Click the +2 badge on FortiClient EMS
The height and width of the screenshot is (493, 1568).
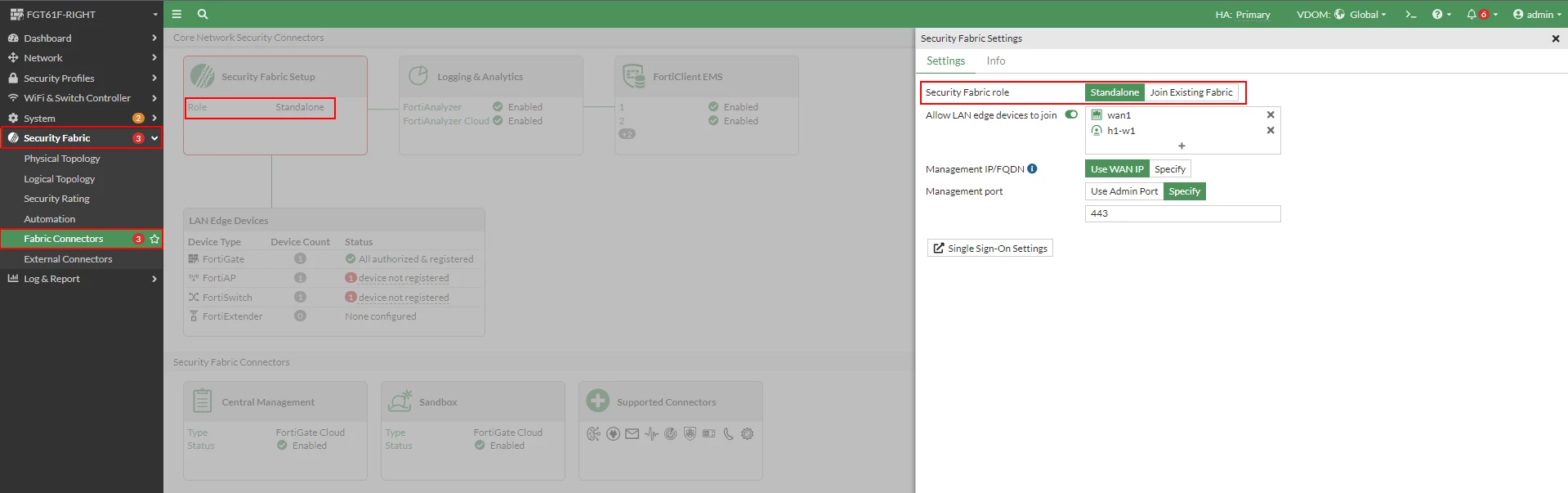[627, 134]
